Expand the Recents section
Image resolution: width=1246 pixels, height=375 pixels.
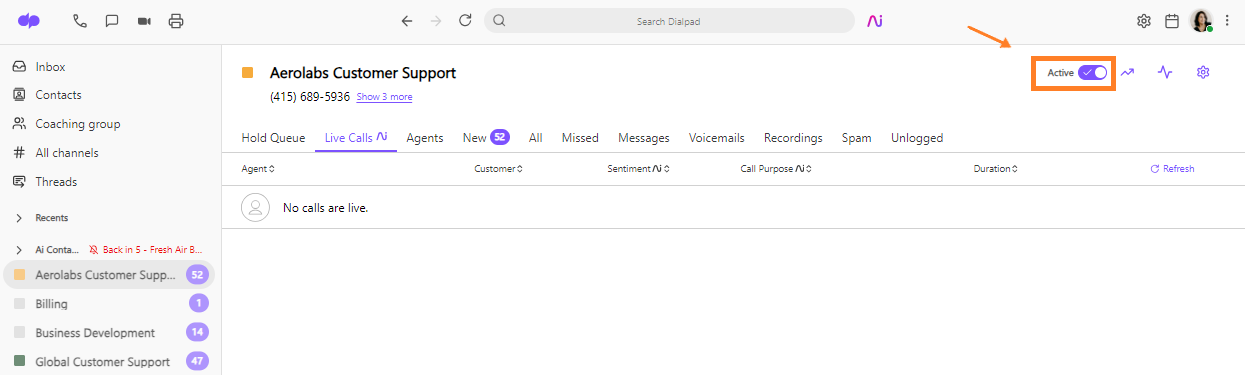[18, 218]
